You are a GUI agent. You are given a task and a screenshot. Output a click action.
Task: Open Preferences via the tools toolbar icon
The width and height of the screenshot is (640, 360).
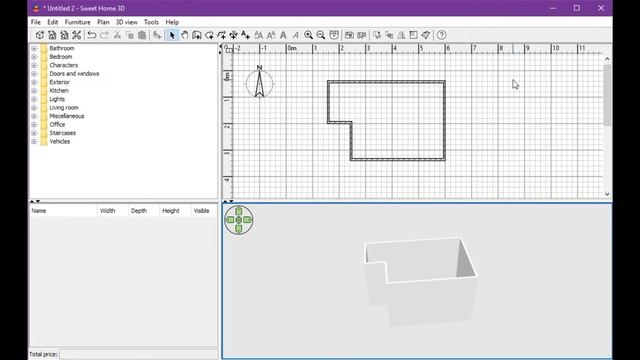[76, 35]
